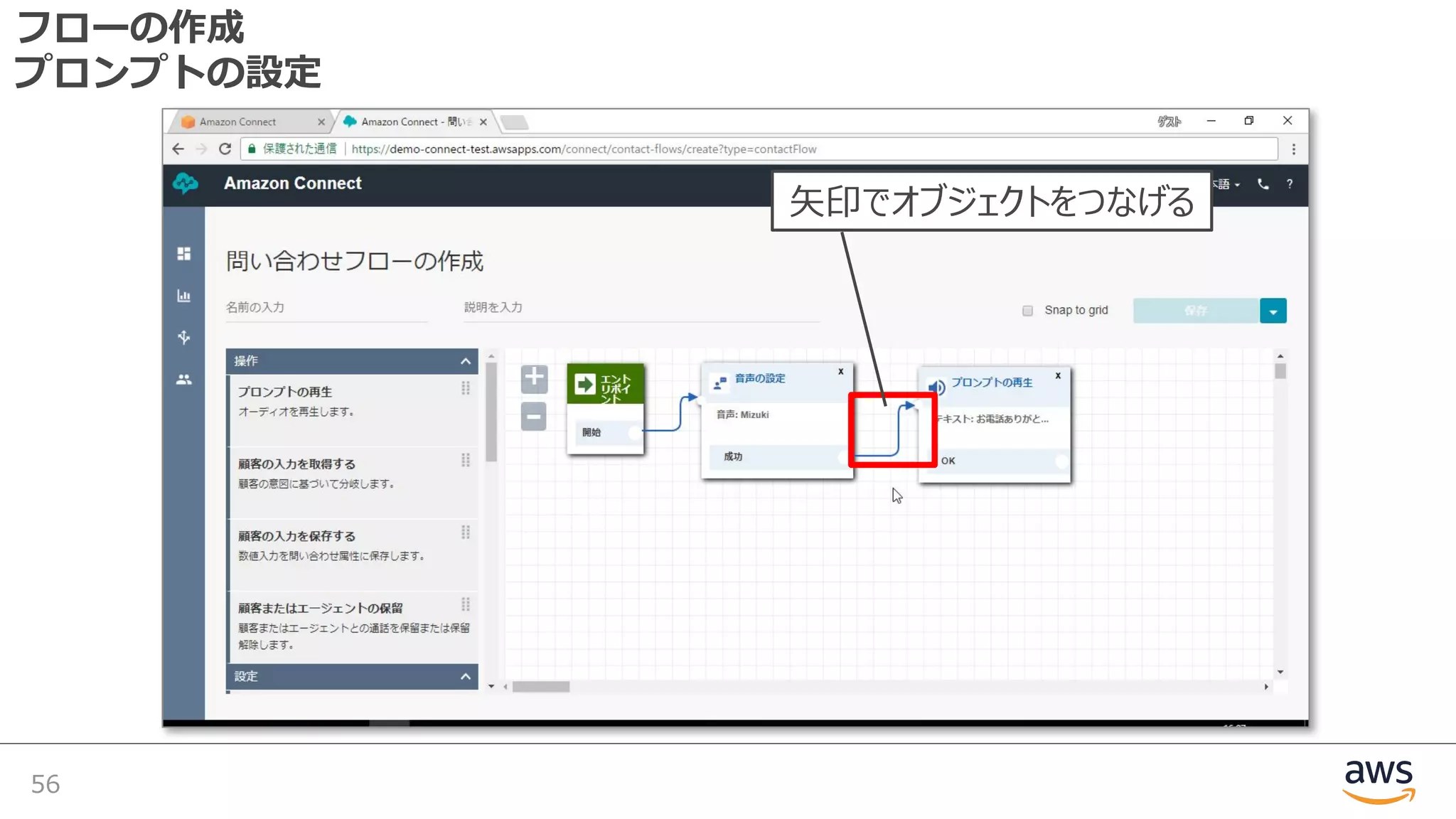Remove the 音声の設定 block with x
The height and width of the screenshot is (819, 1456).
[841, 371]
